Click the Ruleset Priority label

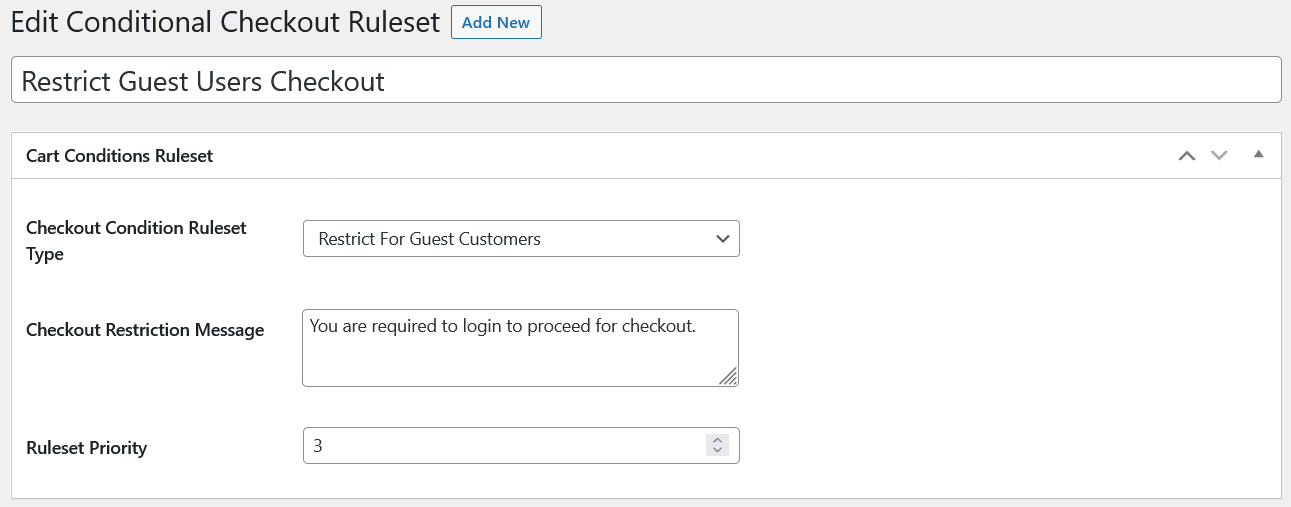click(87, 447)
